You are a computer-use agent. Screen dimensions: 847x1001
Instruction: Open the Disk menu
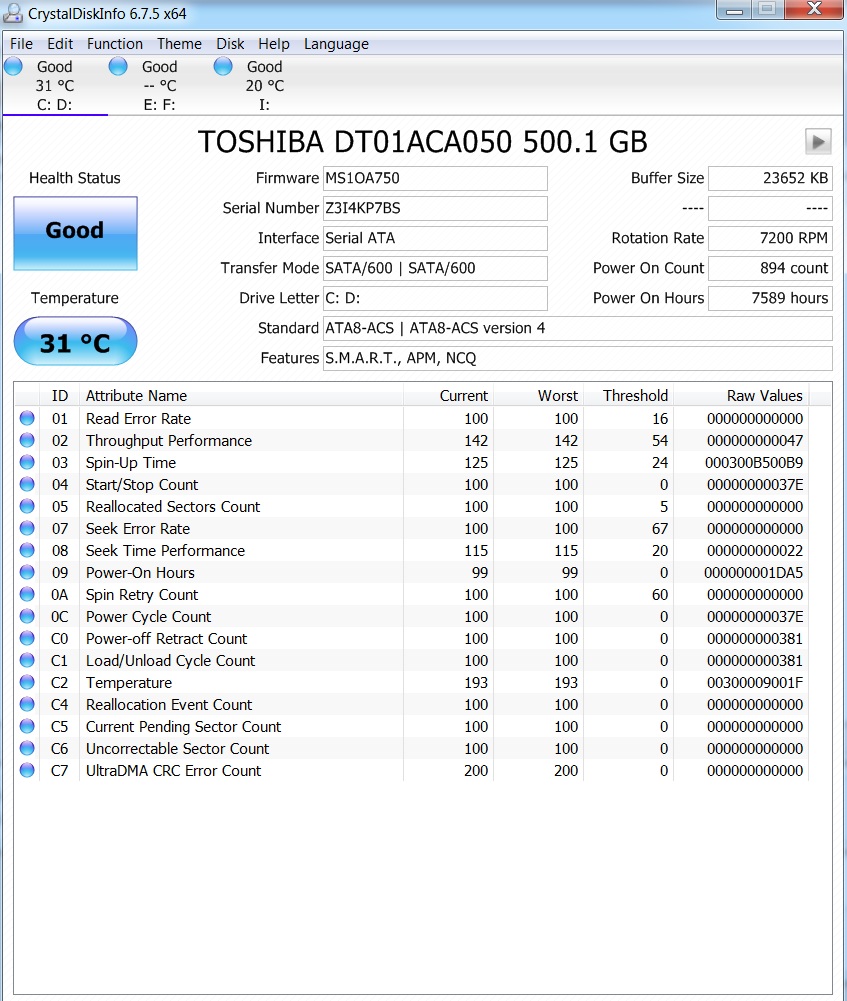pos(230,44)
